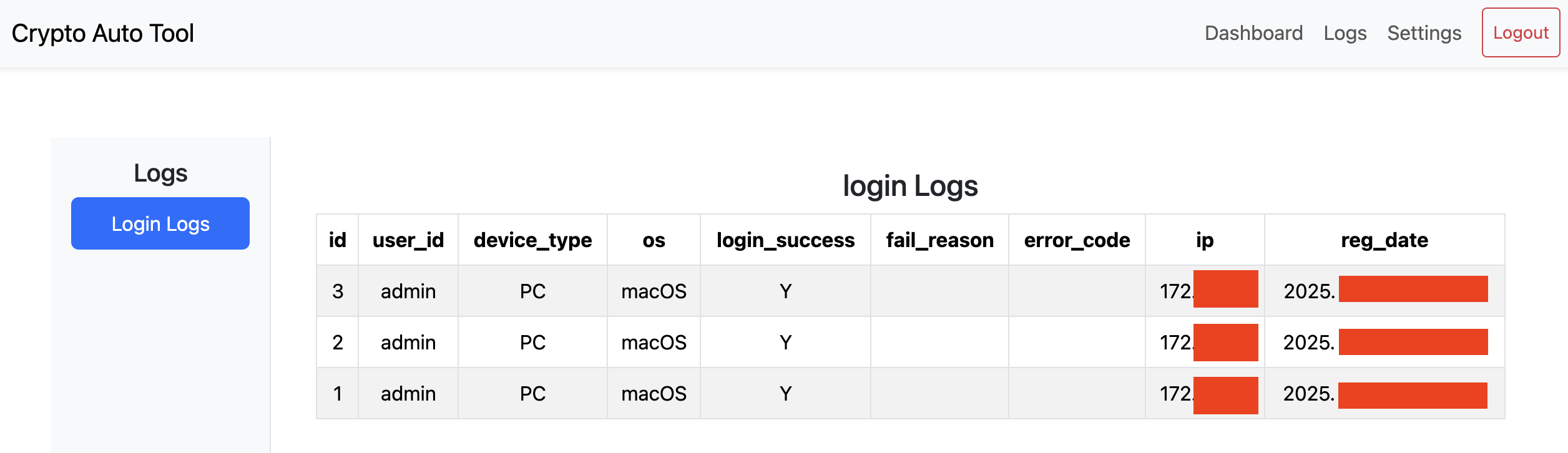Open the Settings page
The height and width of the screenshot is (453, 1568).
[1424, 34]
